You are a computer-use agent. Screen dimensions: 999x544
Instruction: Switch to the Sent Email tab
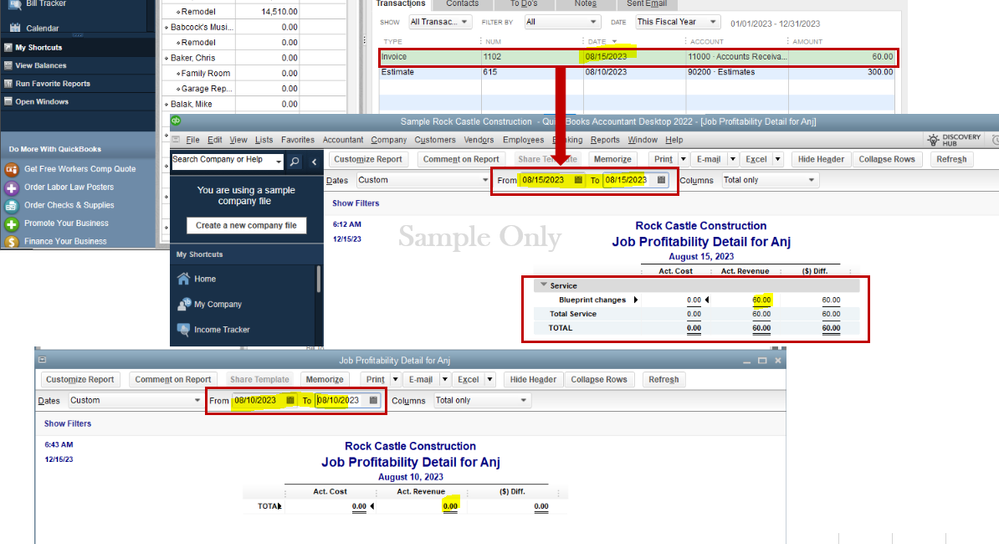click(646, 4)
